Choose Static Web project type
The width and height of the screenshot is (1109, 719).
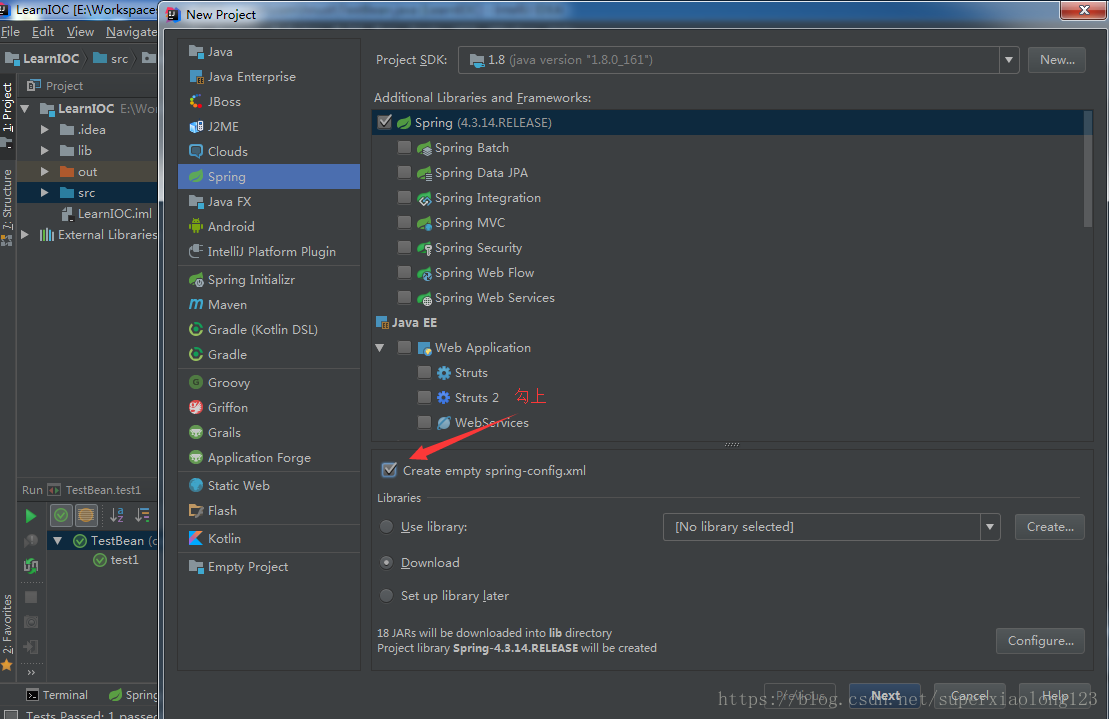tap(269, 486)
